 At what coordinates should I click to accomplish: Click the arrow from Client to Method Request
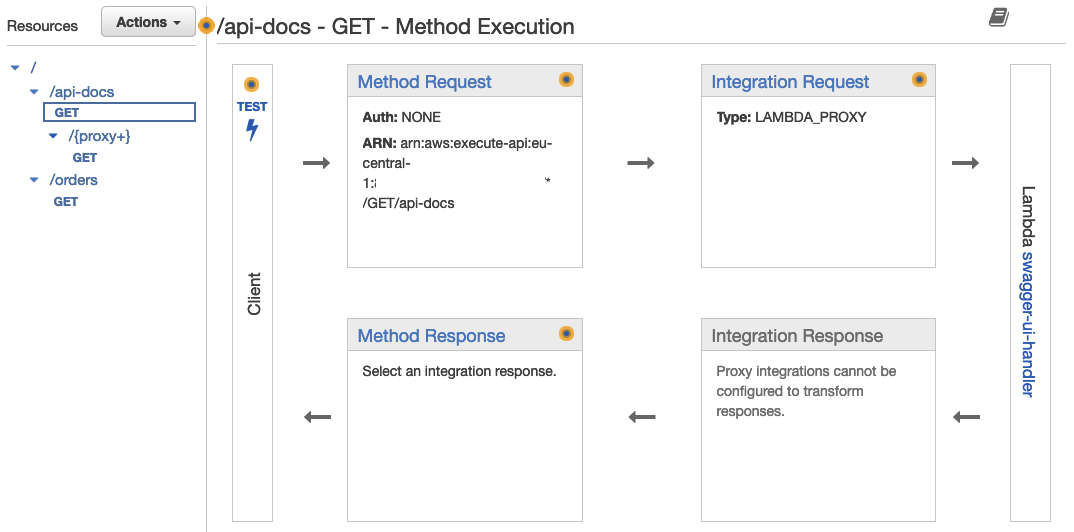pos(316,163)
